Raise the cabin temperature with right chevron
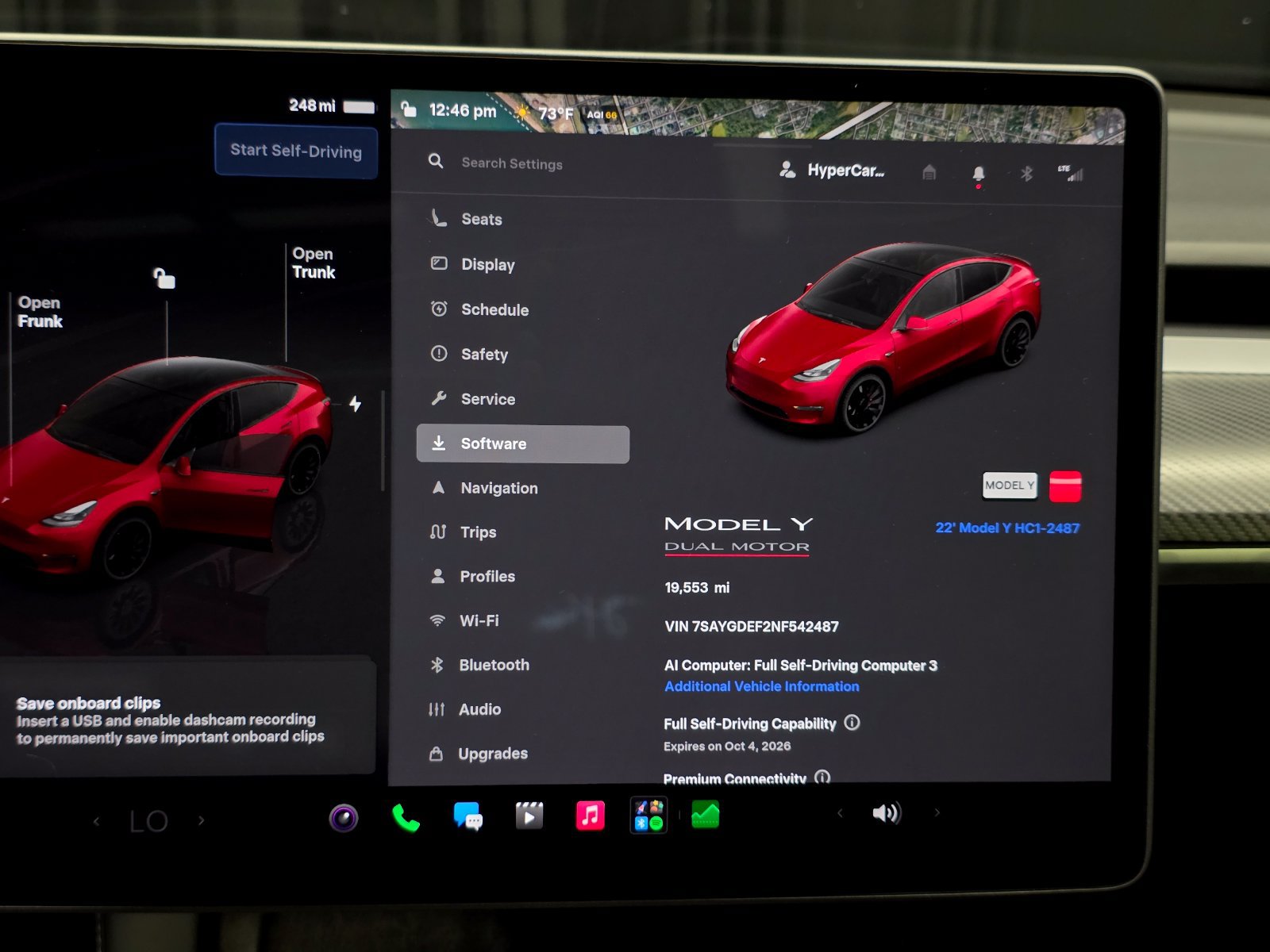The height and width of the screenshot is (952, 1270). 202,820
